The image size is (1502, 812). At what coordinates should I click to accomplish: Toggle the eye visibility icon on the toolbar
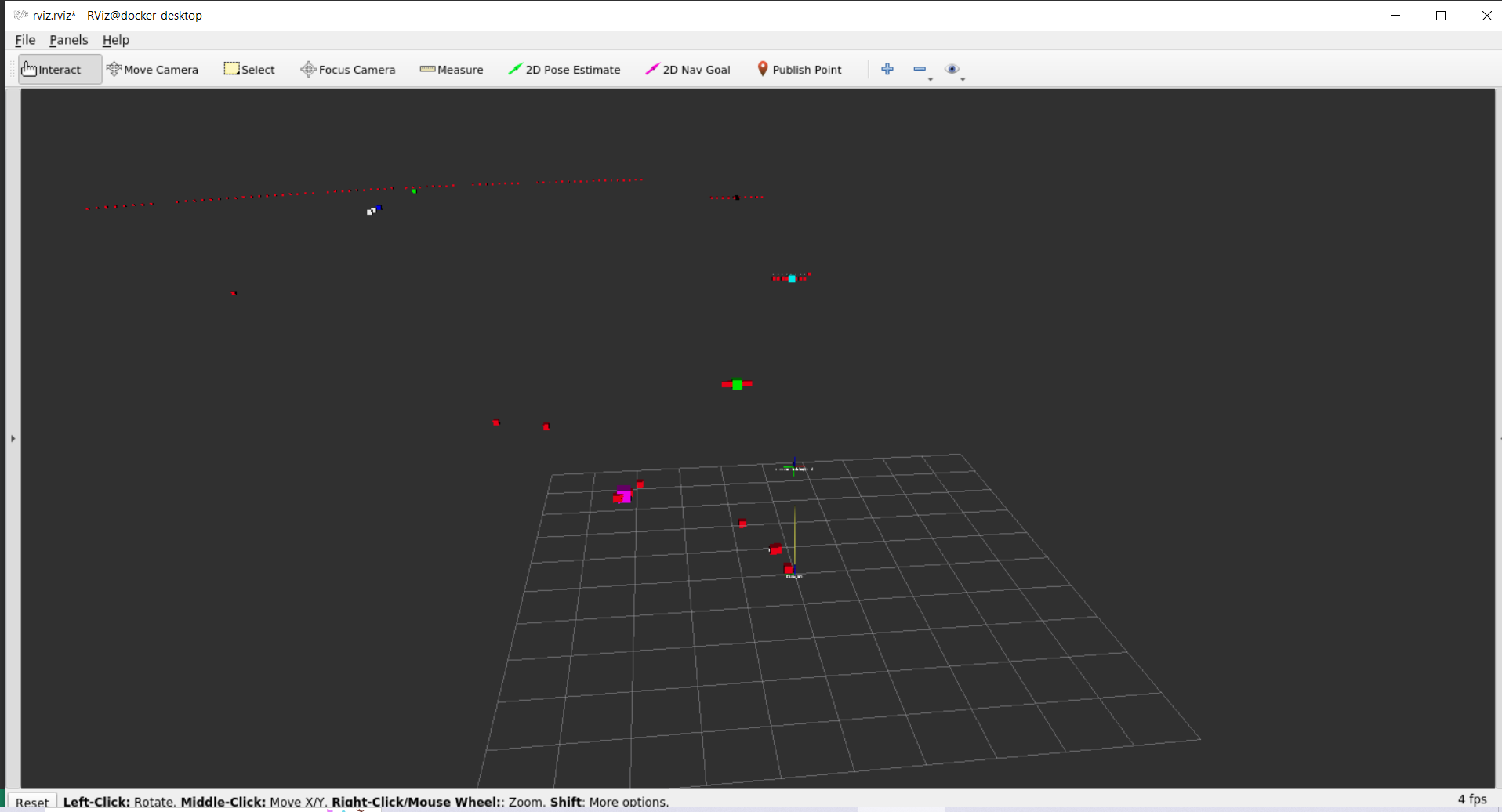pyautogui.click(x=953, y=69)
